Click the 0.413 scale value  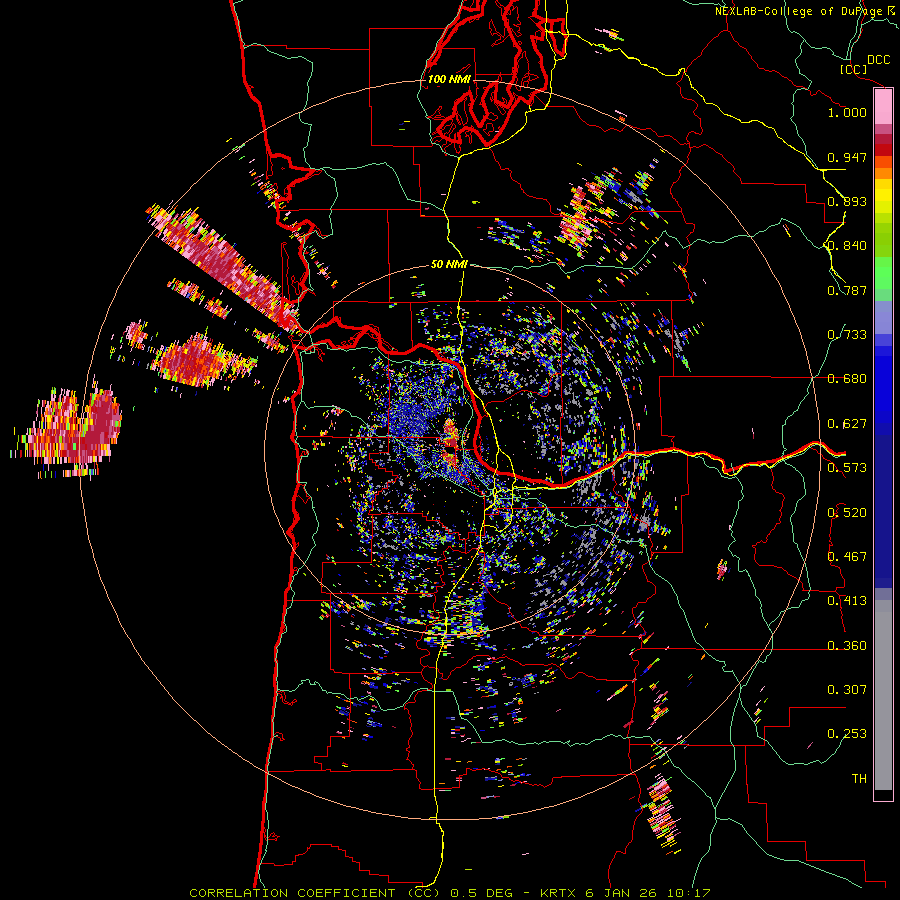tap(847, 601)
